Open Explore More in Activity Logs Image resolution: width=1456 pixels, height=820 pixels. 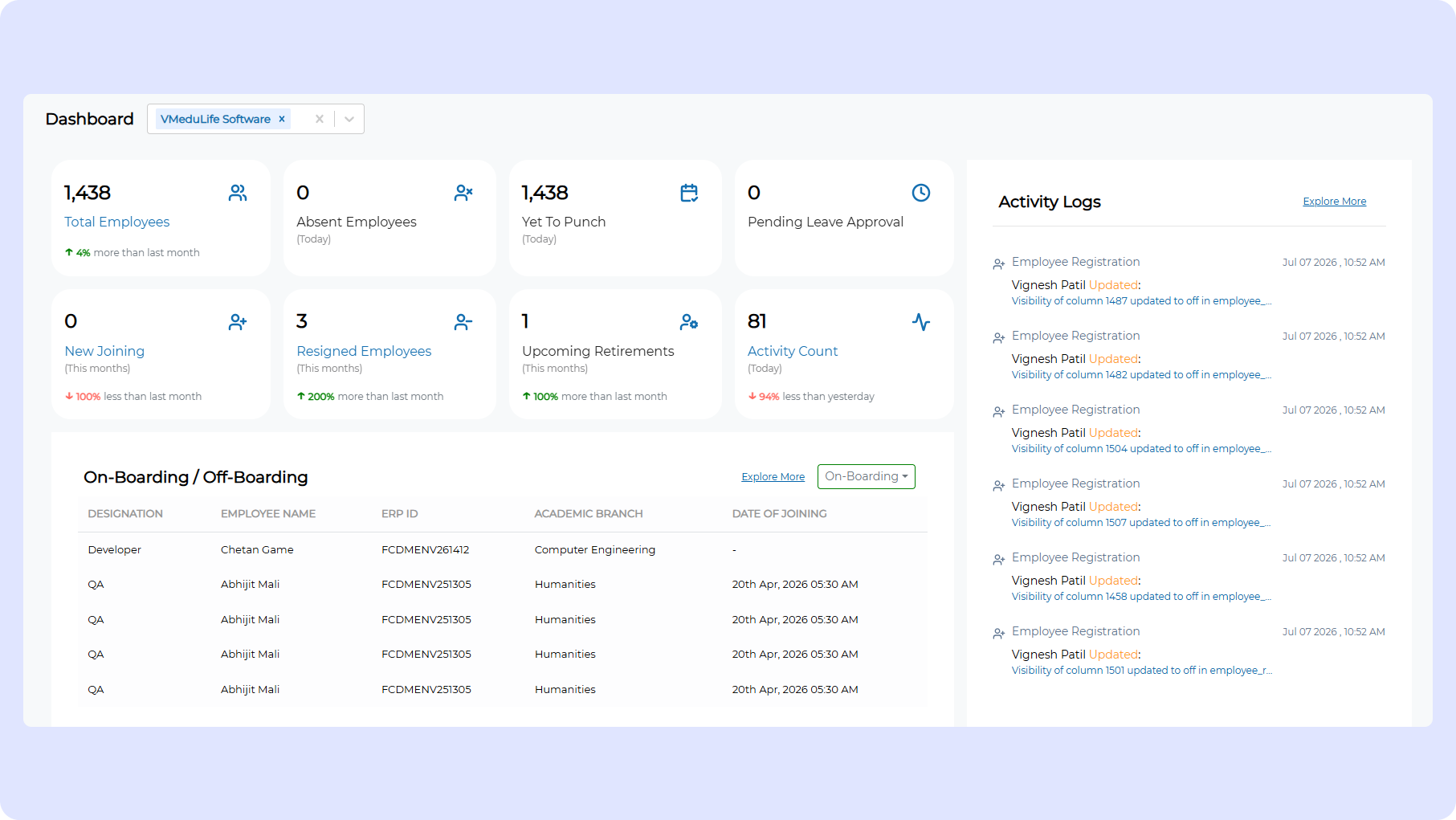click(1334, 202)
